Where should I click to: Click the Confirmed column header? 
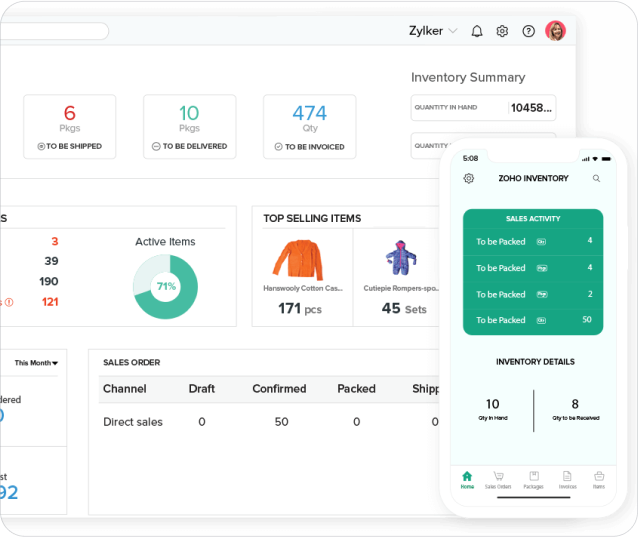click(280, 389)
